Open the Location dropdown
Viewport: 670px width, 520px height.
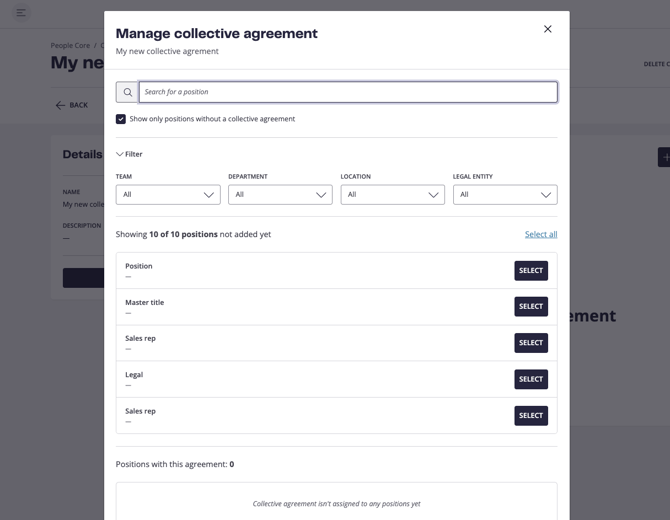pyautogui.click(x=392, y=195)
